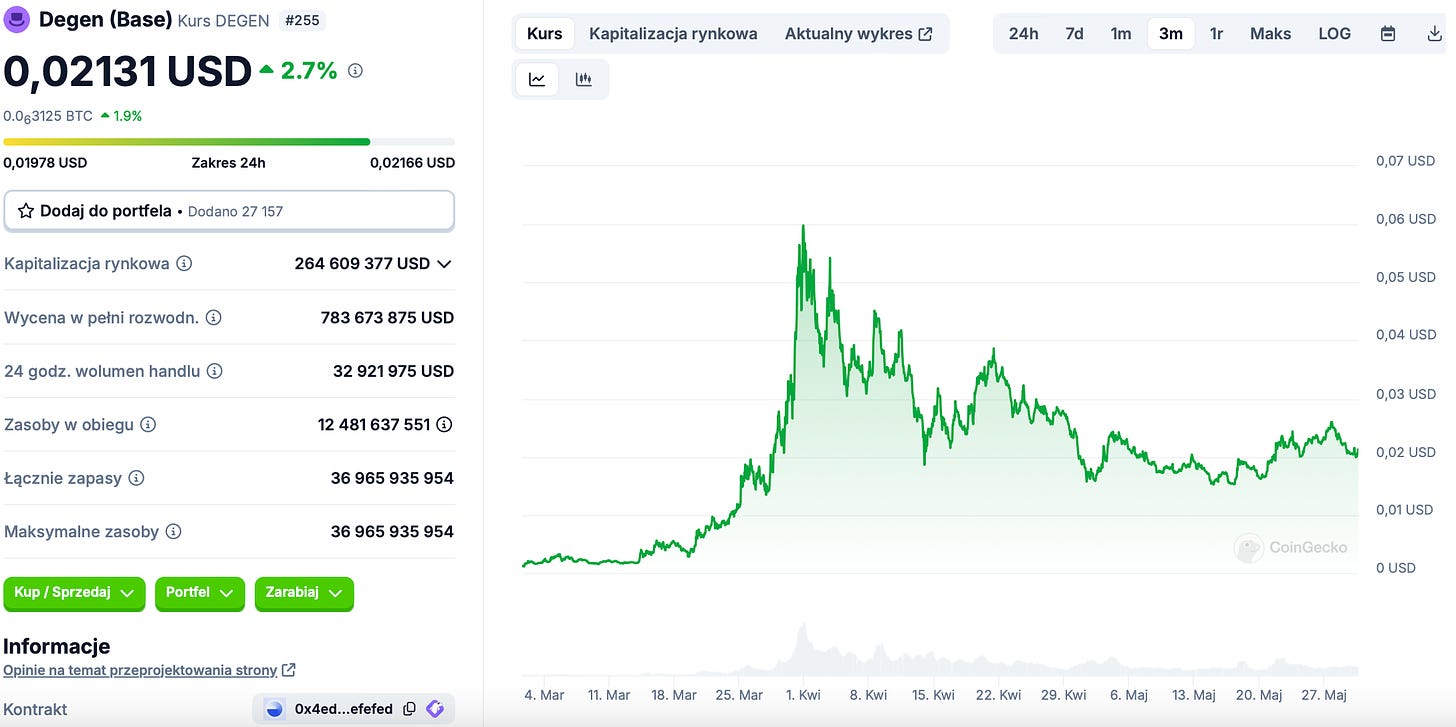Download the chart data
1456x727 pixels.
(1435, 34)
